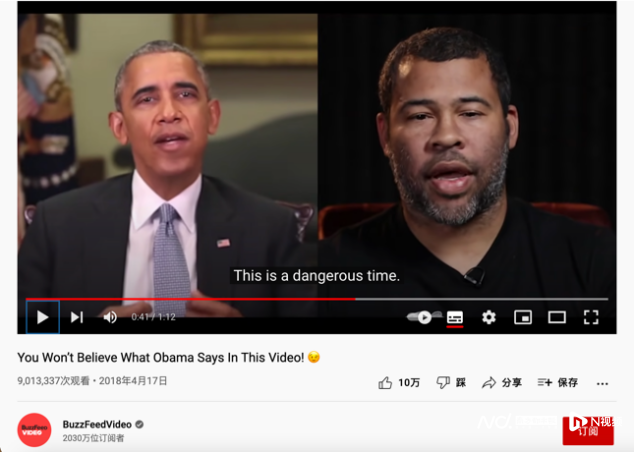Click the Obama video title text
This screenshot has width=634, height=452.
point(161,357)
